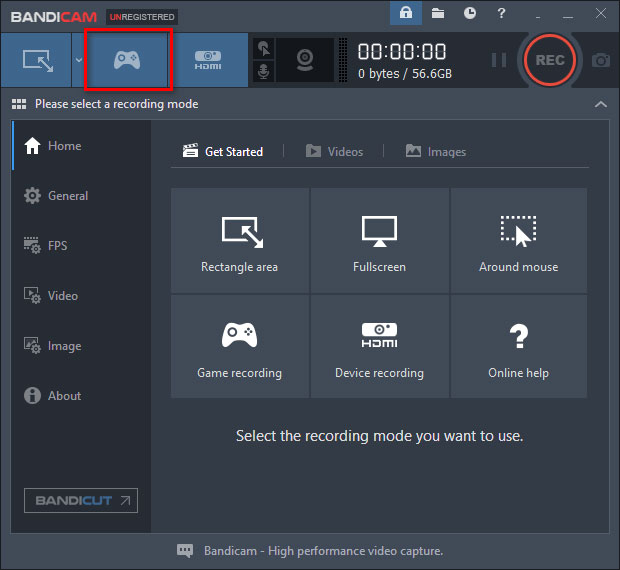
Task: Expand the screen recording mode dropdown arrow
Action: click(78, 60)
